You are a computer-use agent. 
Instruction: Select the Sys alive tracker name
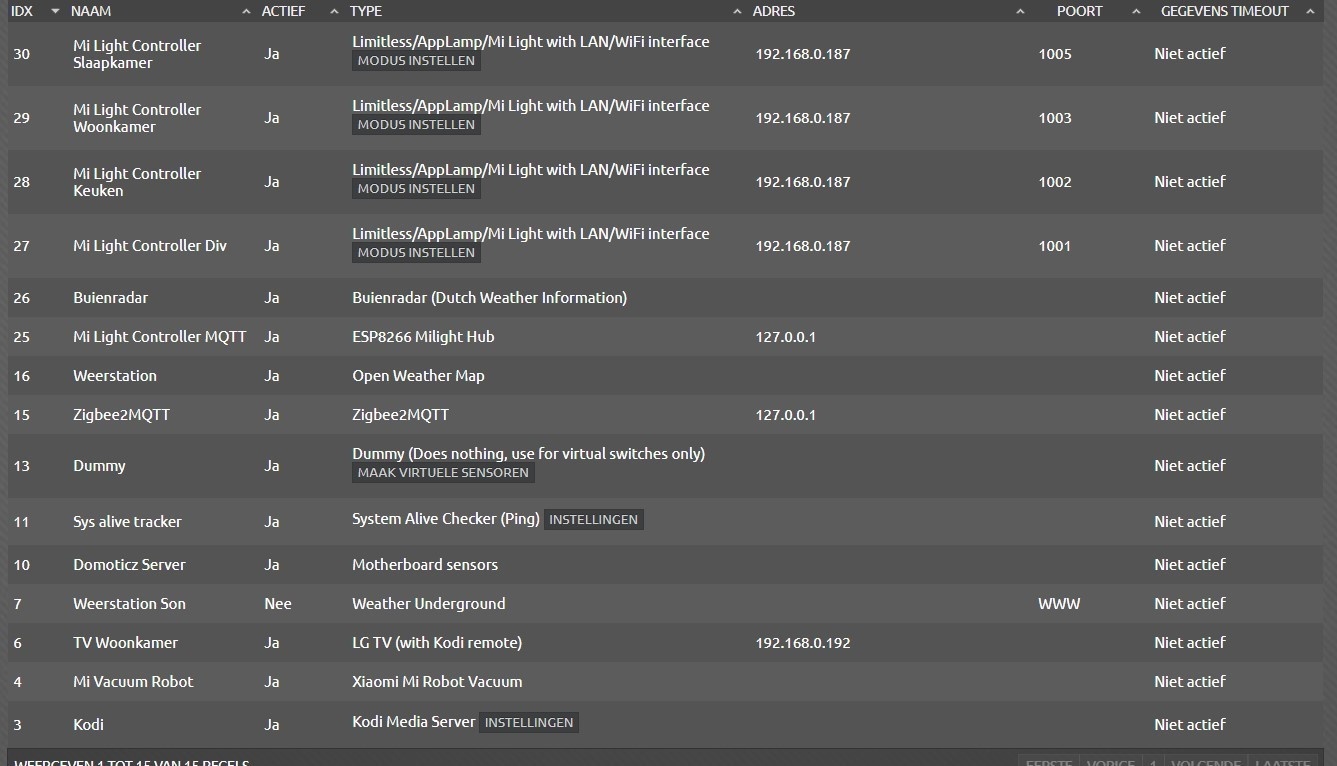(127, 522)
